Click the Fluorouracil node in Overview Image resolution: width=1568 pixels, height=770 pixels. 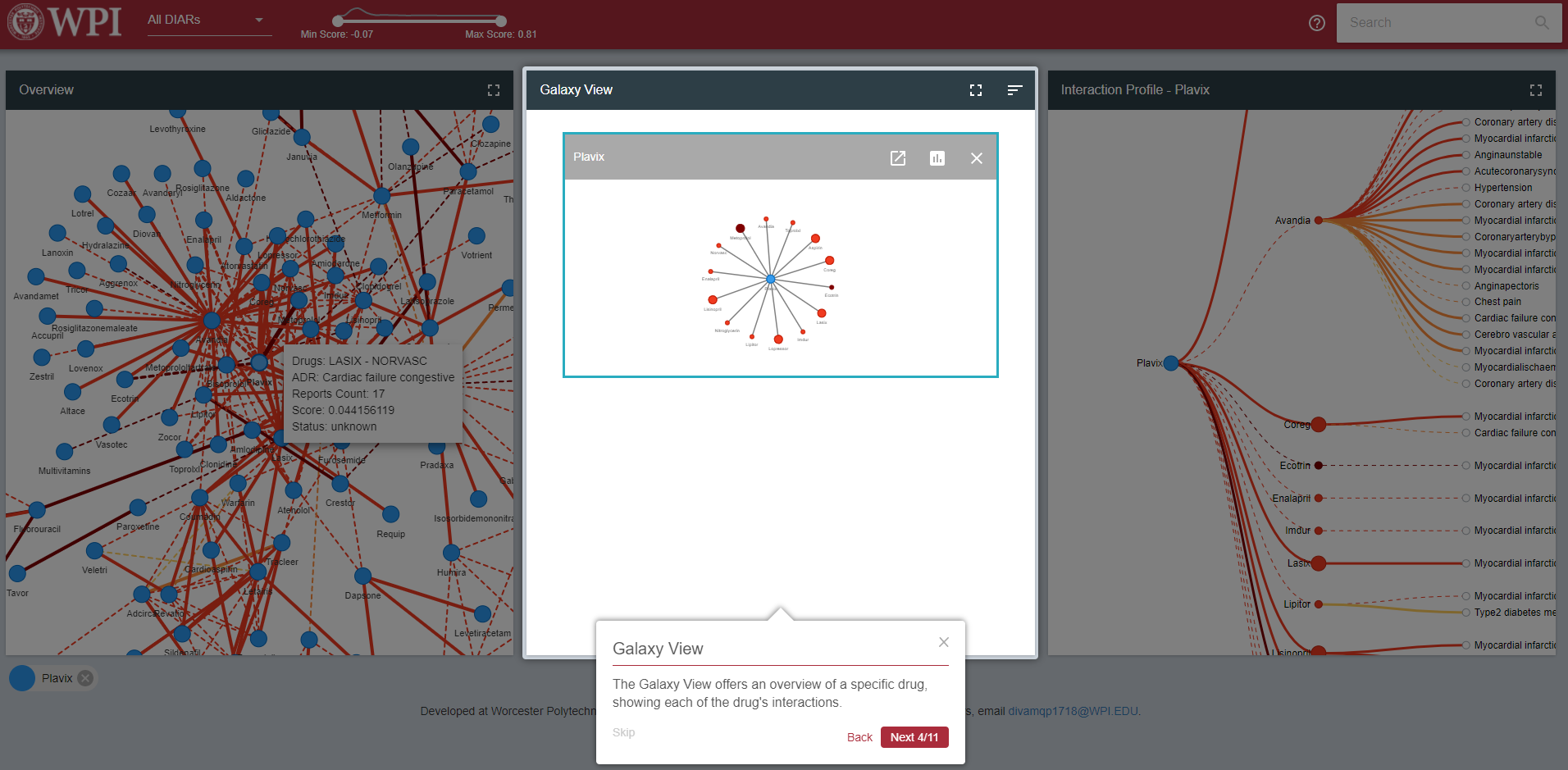(x=37, y=510)
